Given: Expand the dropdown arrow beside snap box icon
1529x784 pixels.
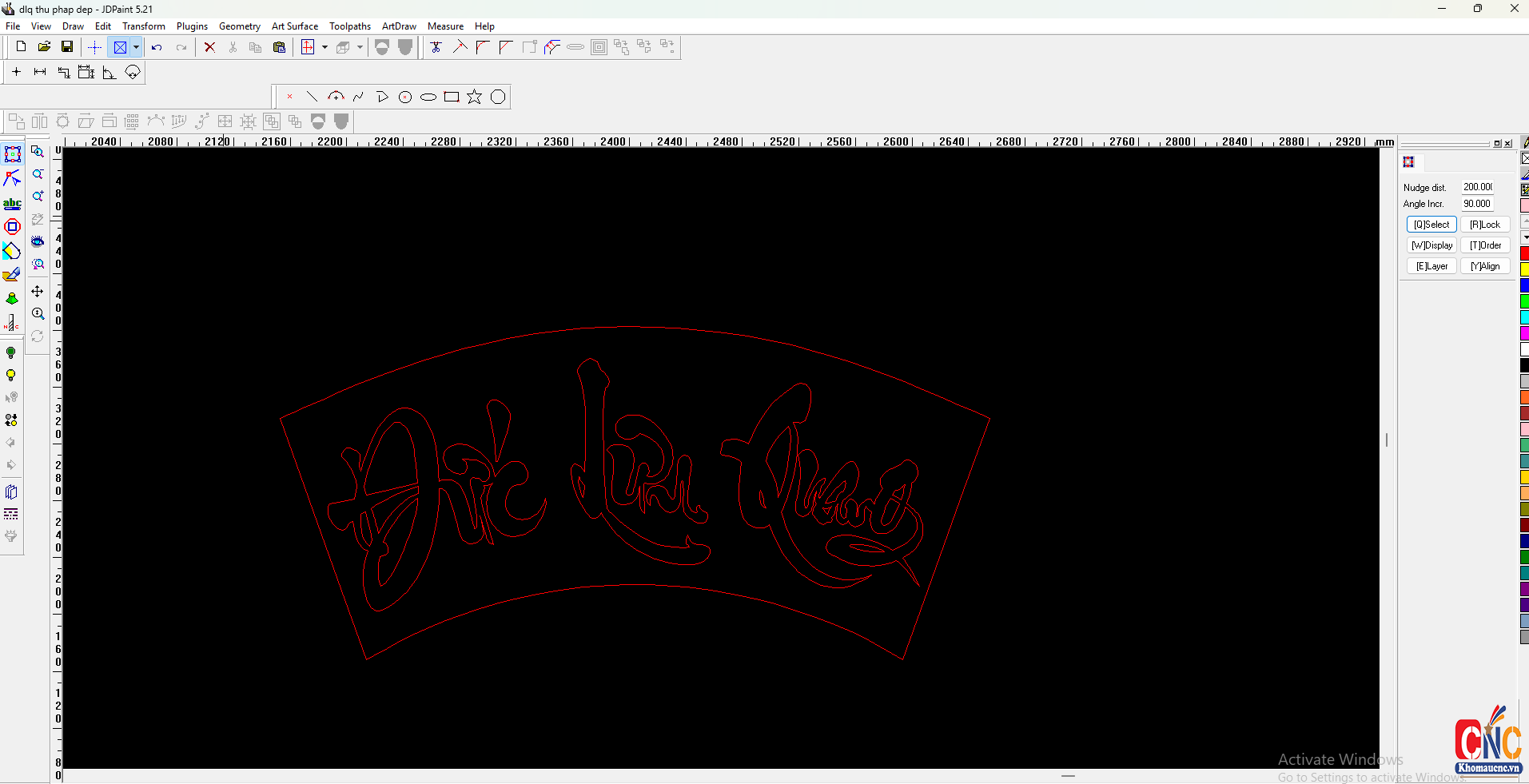Looking at the screenshot, I should point(137,47).
